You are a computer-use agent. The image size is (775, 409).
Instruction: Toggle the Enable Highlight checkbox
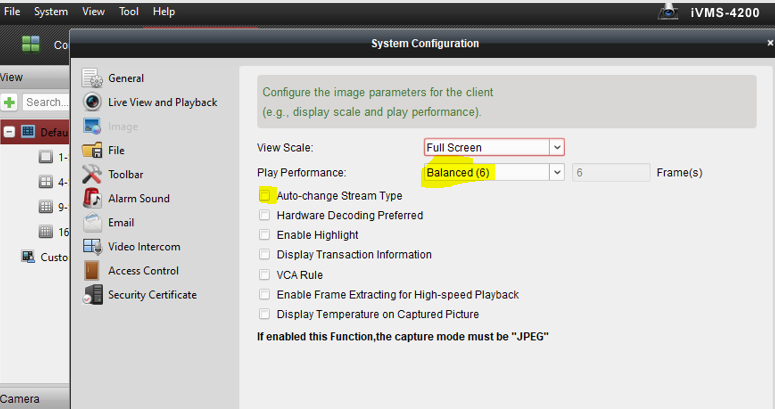265,235
